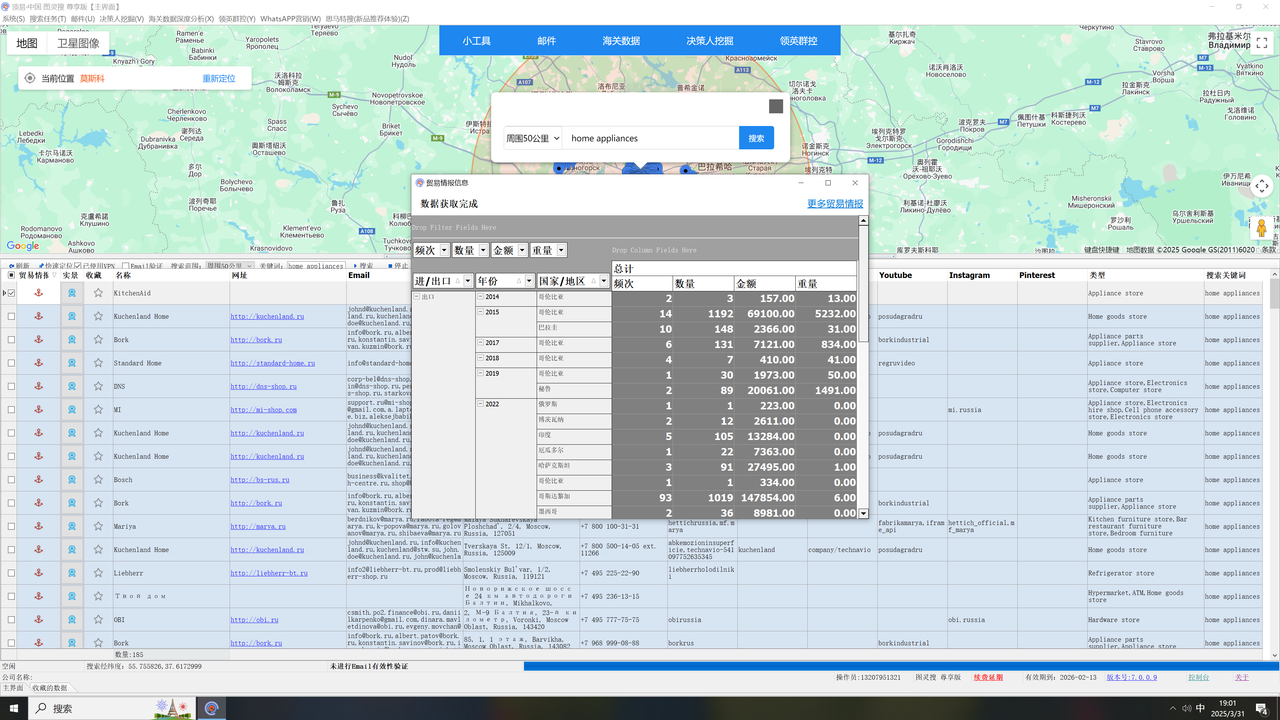This screenshot has width=1280, height=720.
Task: Select the 决策人挖掘 tab on map bar
Action: tap(709, 41)
